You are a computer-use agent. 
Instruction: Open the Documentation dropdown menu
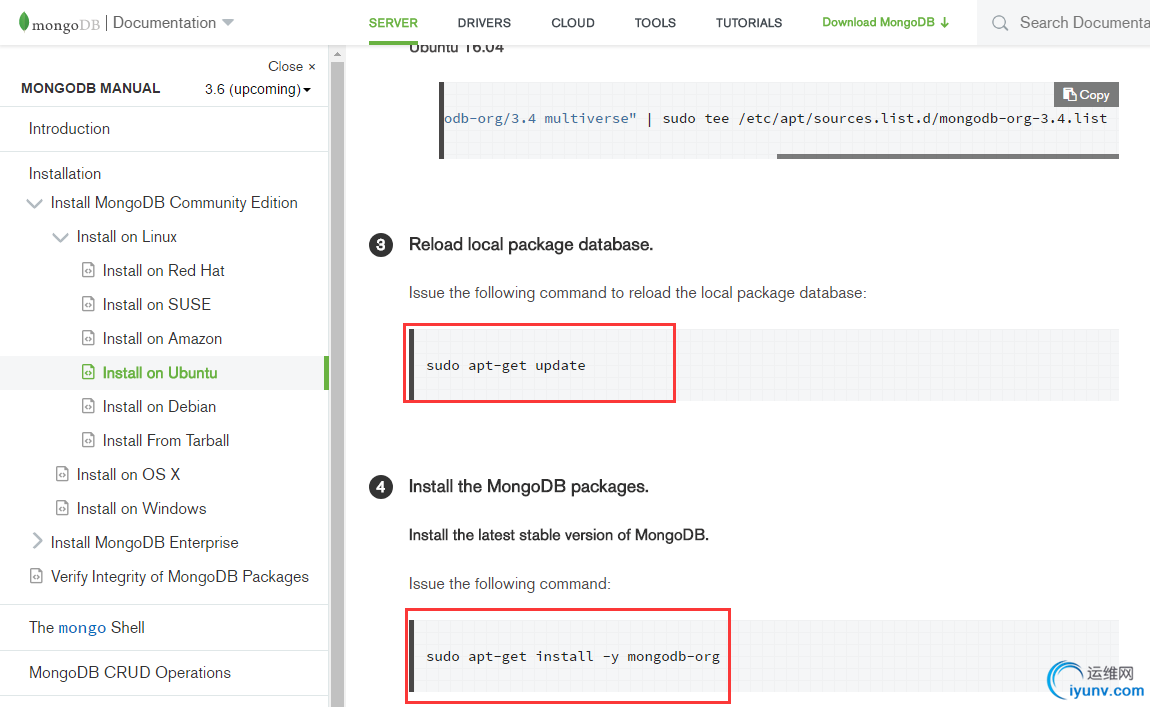point(173,23)
